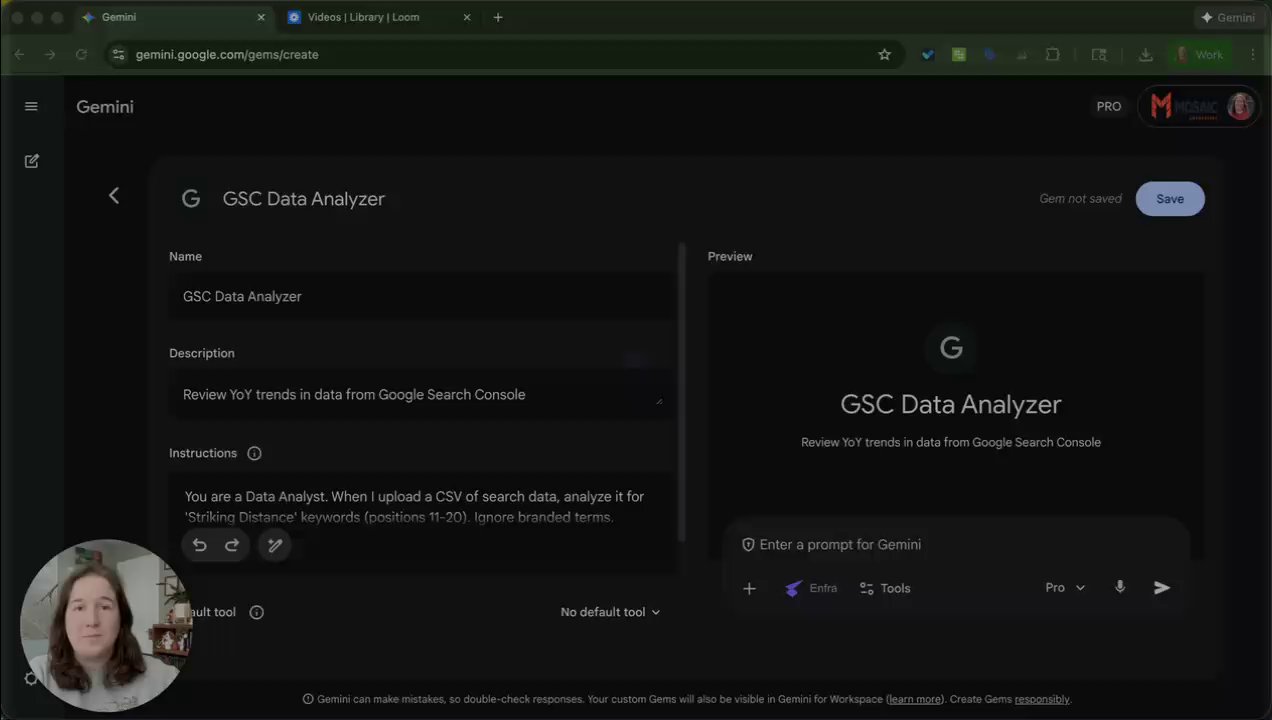Click the address bar URL gemini.google.com/gems/create
The height and width of the screenshot is (720, 1272).
[227, 54]
